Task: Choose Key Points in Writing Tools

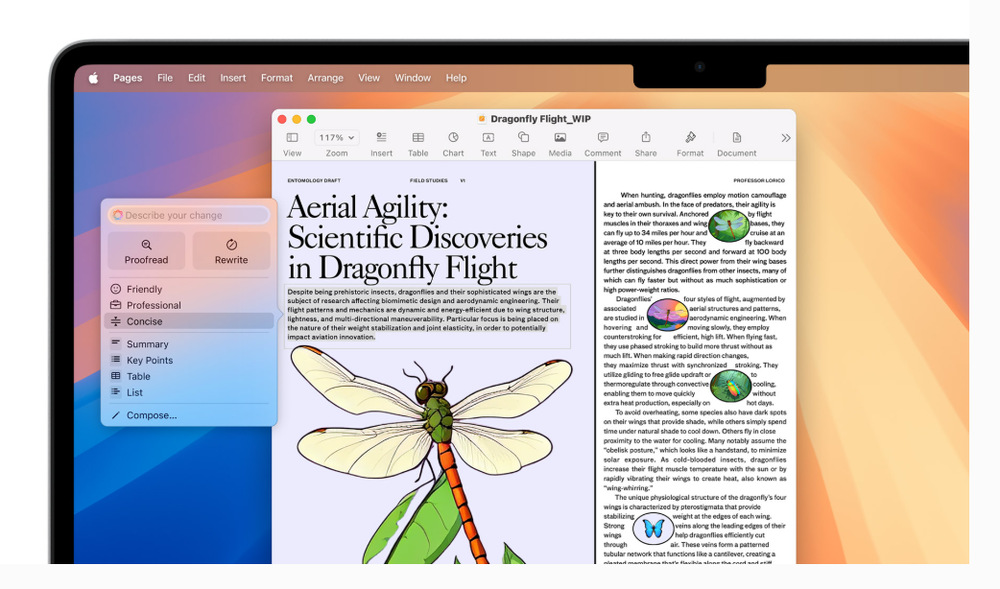Action: [149, 360]
